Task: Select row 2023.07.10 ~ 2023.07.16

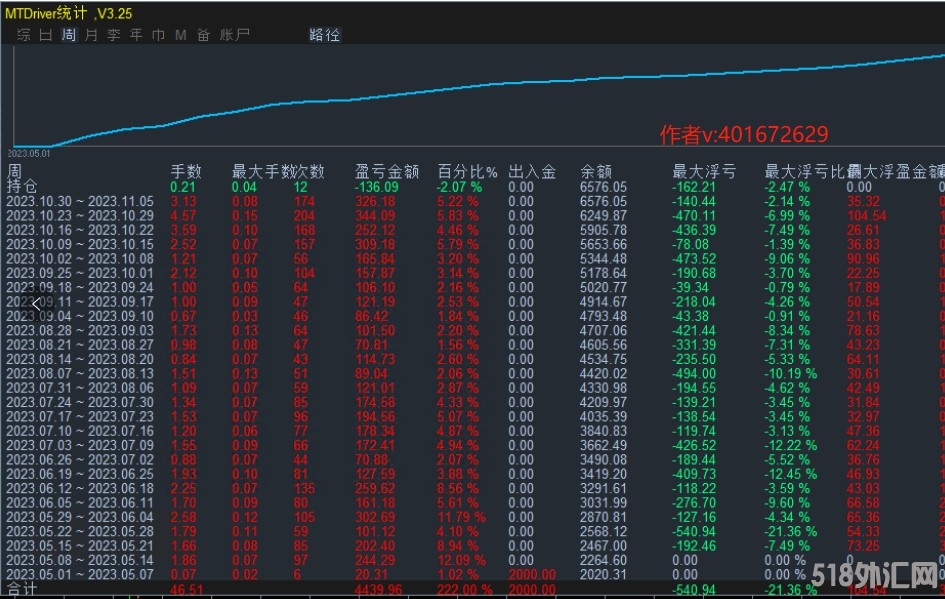Action: point(80,431)
